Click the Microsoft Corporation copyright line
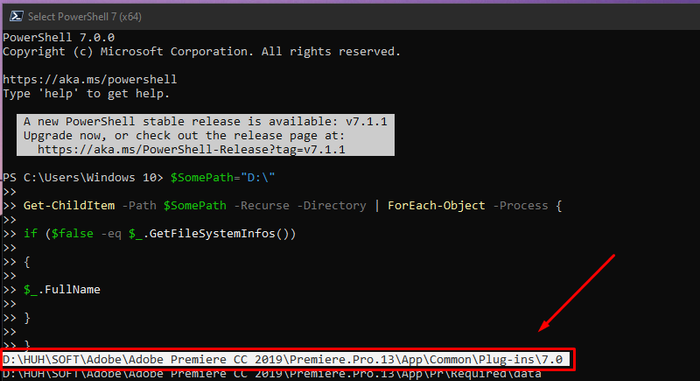The height and width of the screenshot is (381, 700). coord(201,52)
